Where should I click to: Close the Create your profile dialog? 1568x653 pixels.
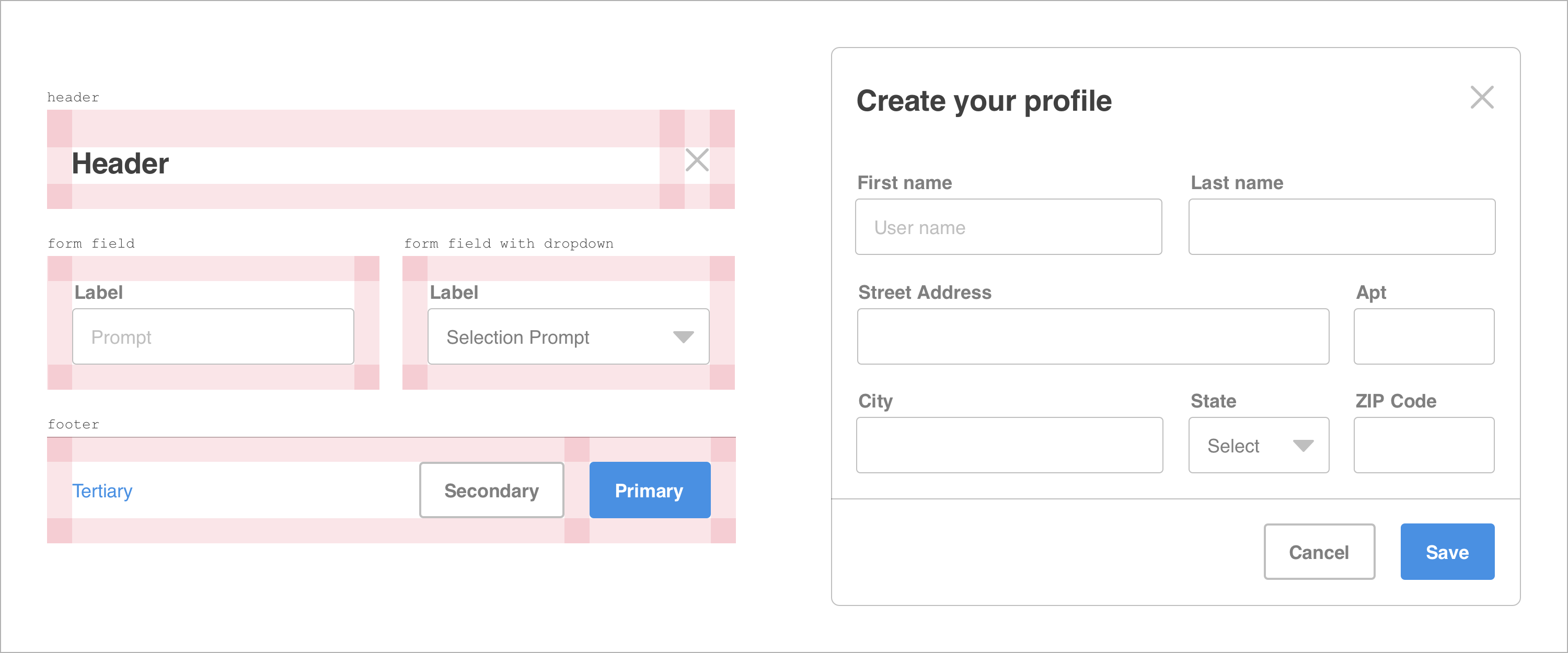pos(1481,97)
